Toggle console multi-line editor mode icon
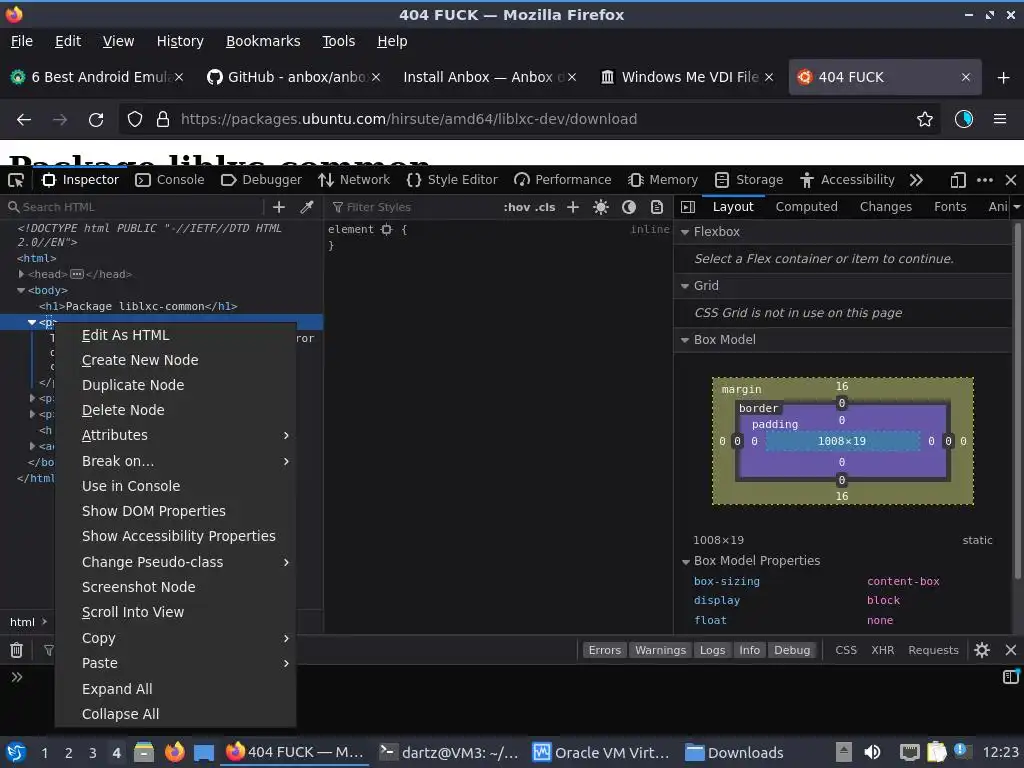 1010,677
